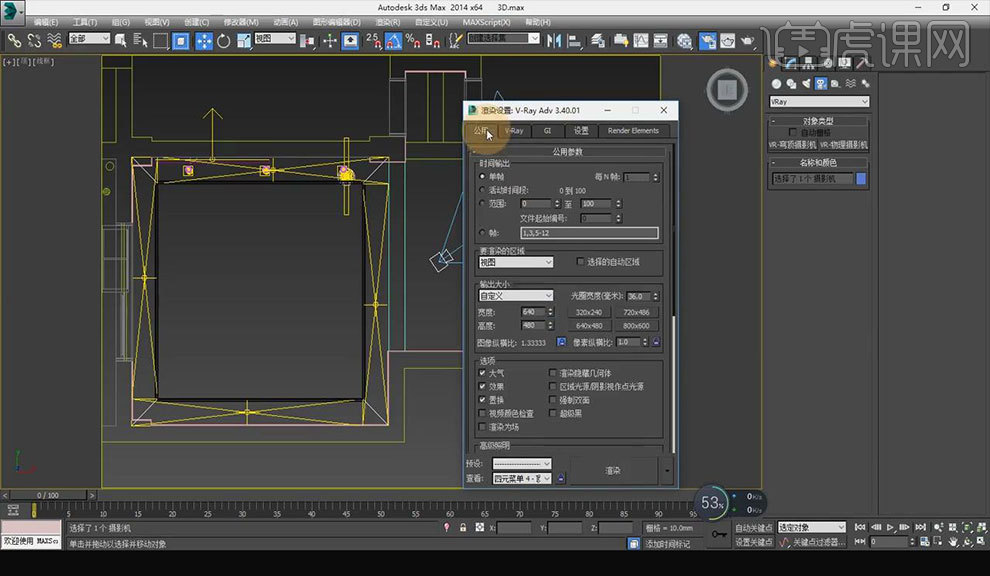990x576 pixels.
Task: Activate the Select and Scale tool
Action: click(x=244, y=41)
